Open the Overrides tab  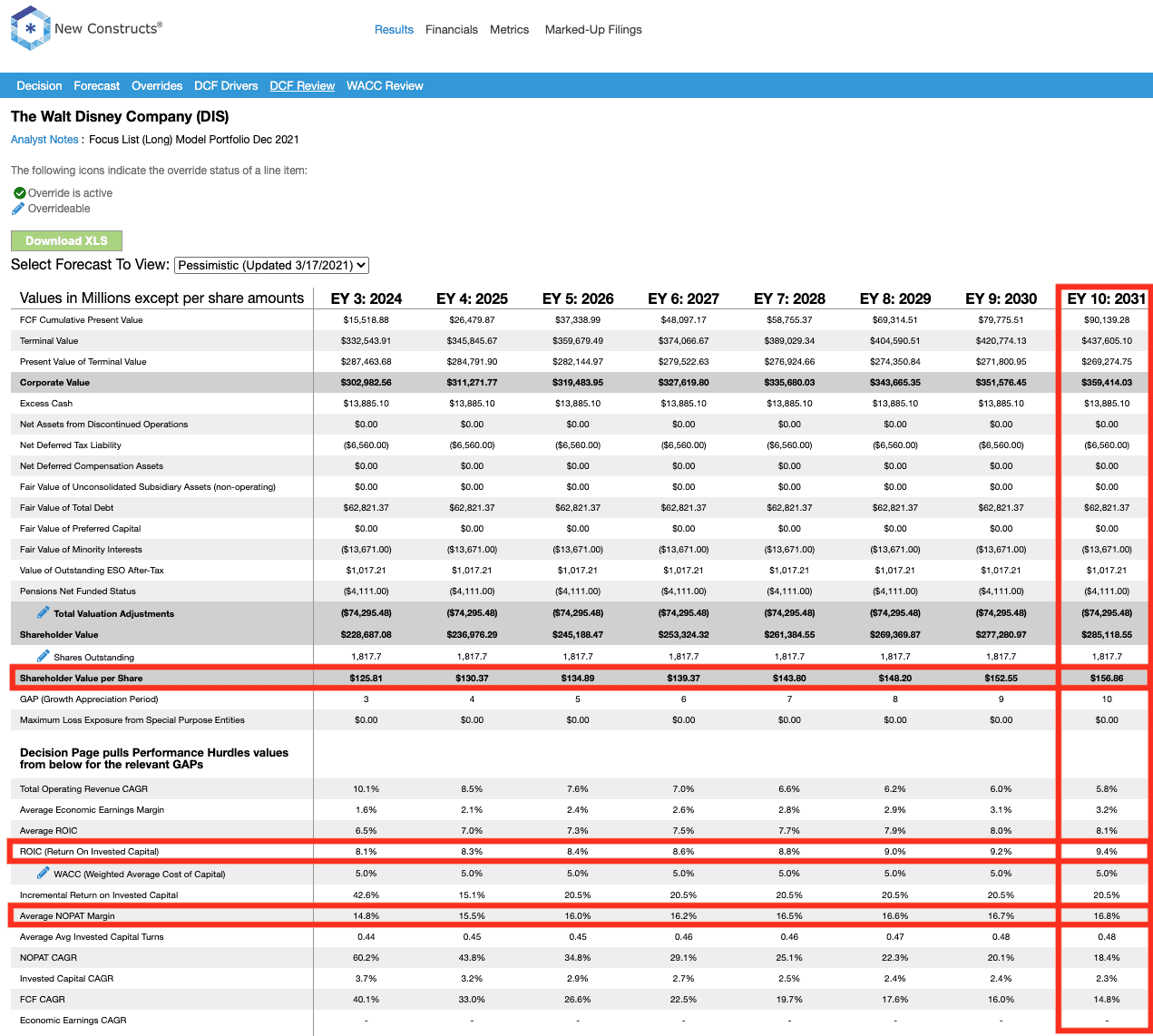click(157, 86)
